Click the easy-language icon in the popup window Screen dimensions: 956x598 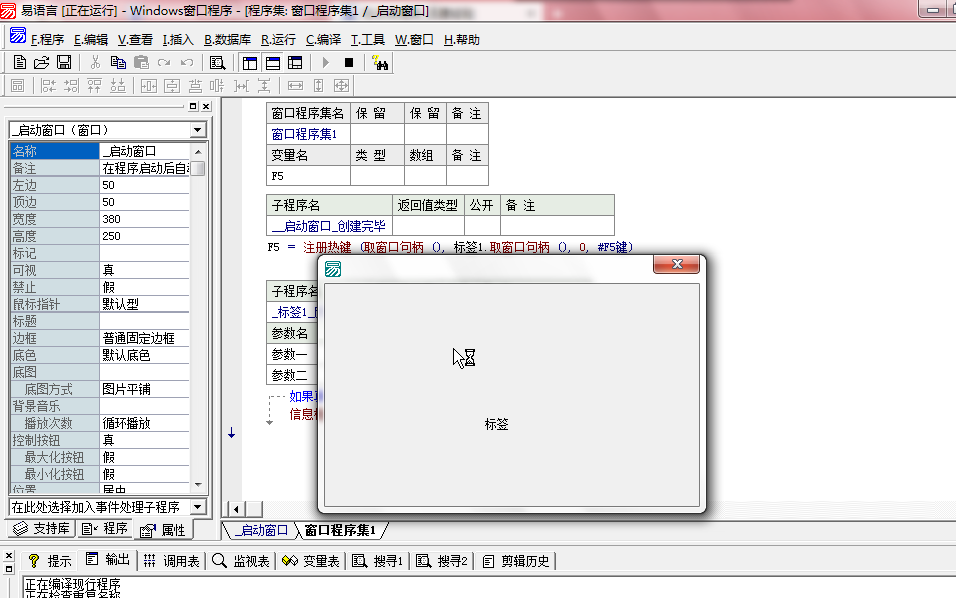[333, 268]
